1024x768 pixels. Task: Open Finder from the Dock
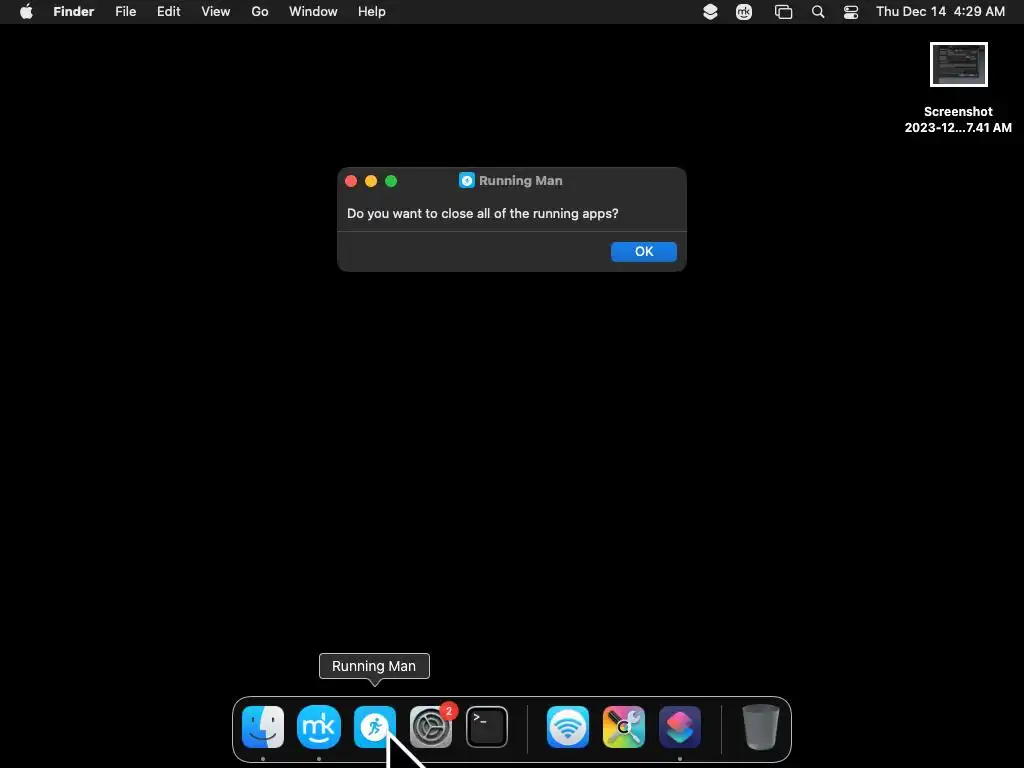pyautogui.click(x=263, y=726)
